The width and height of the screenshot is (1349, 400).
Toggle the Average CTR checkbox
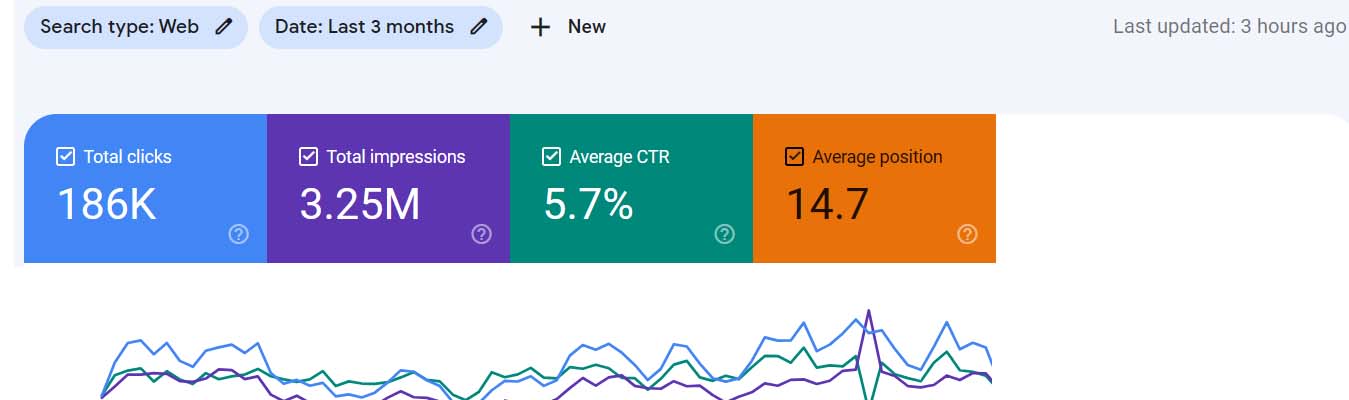(551, 156)
